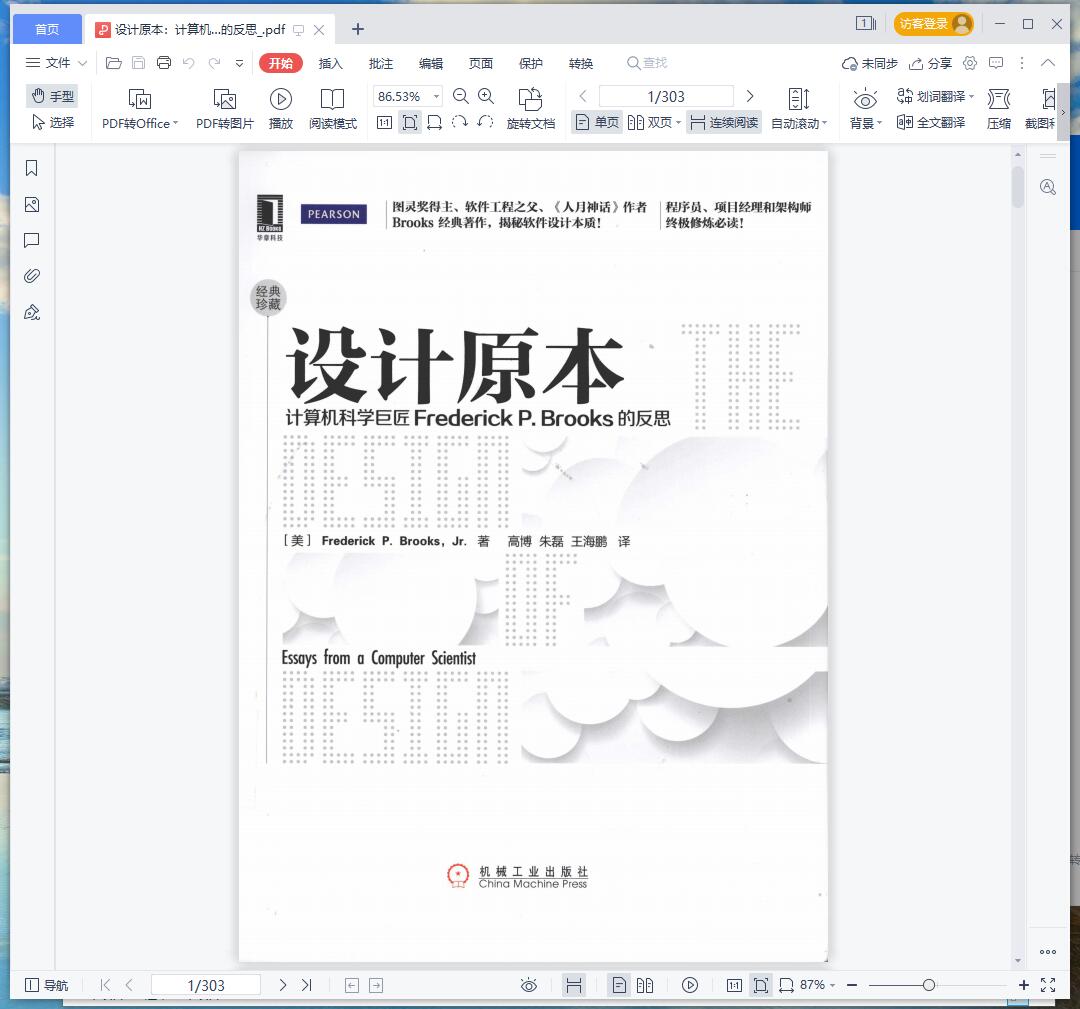Open the search tool in the right sidebar

tap(1048, 187)
